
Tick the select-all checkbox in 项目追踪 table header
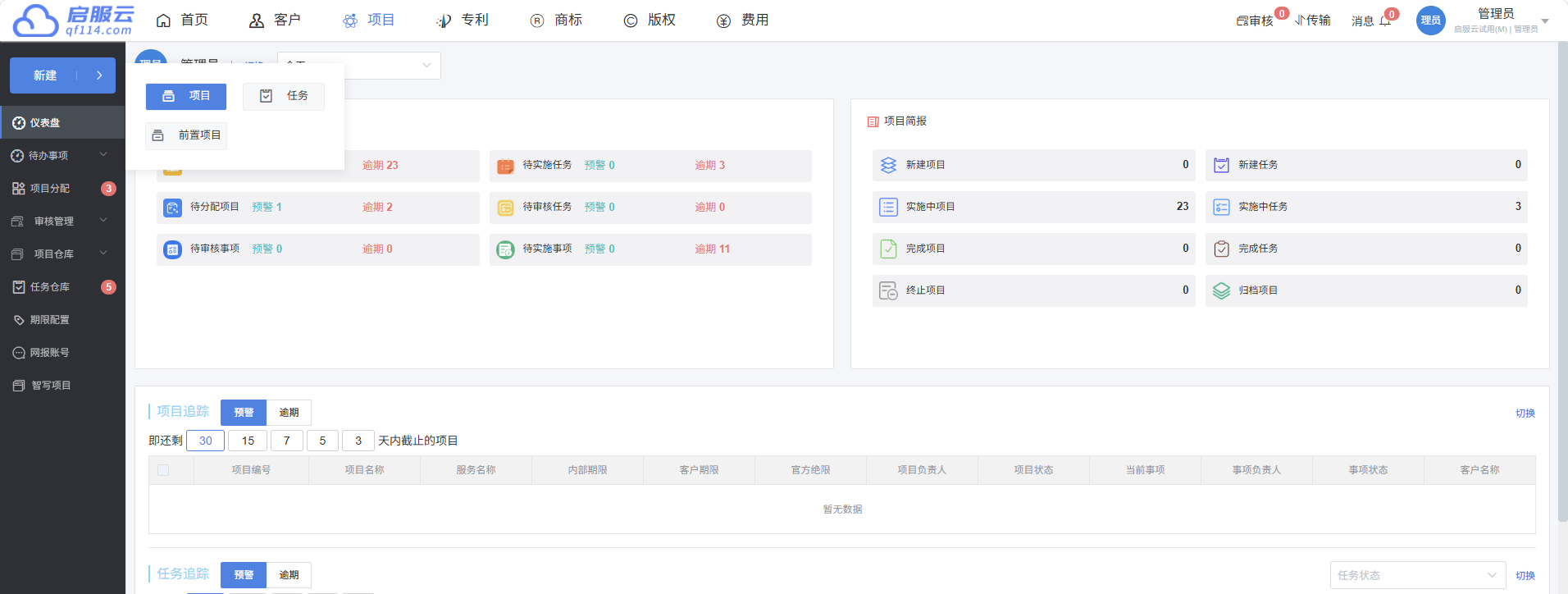[x=163, y=470]
